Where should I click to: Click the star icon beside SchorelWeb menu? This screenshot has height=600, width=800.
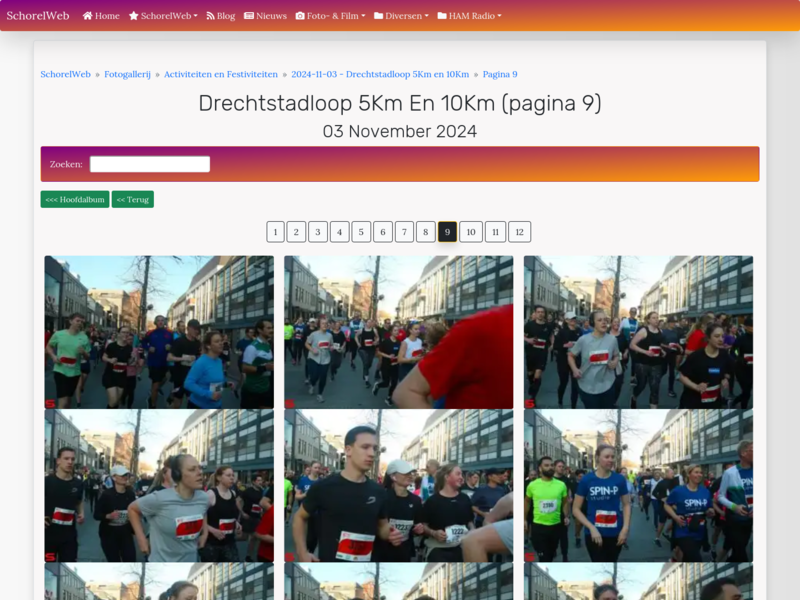click(134, 16)
